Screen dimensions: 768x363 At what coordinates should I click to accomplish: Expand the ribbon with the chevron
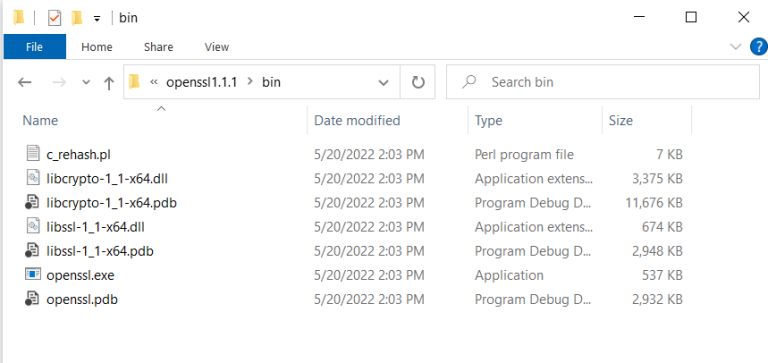735,47
